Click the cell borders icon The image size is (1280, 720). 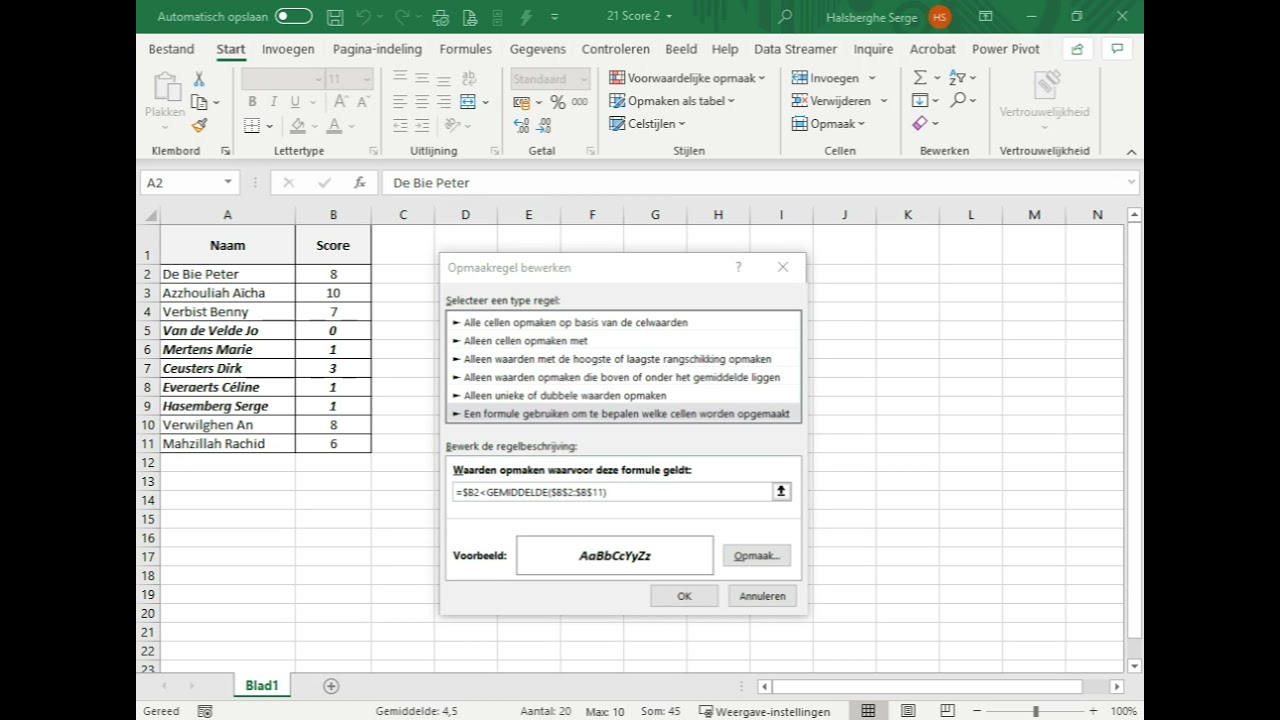(252, 126)
